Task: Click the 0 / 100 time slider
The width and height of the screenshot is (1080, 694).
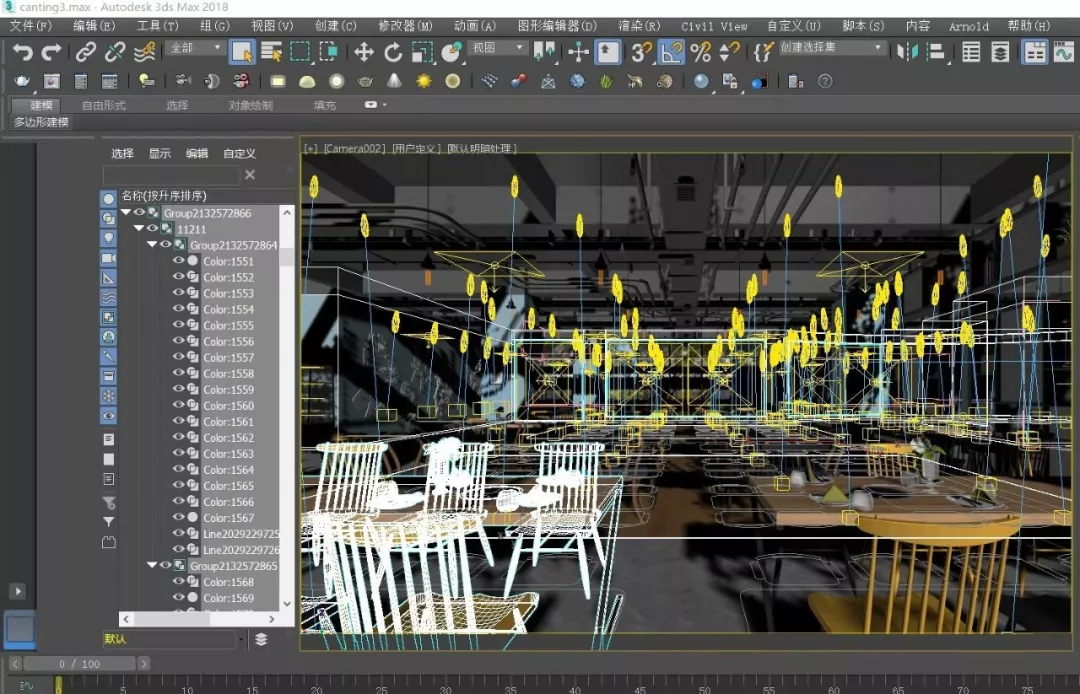Action: tap(79, 664)
